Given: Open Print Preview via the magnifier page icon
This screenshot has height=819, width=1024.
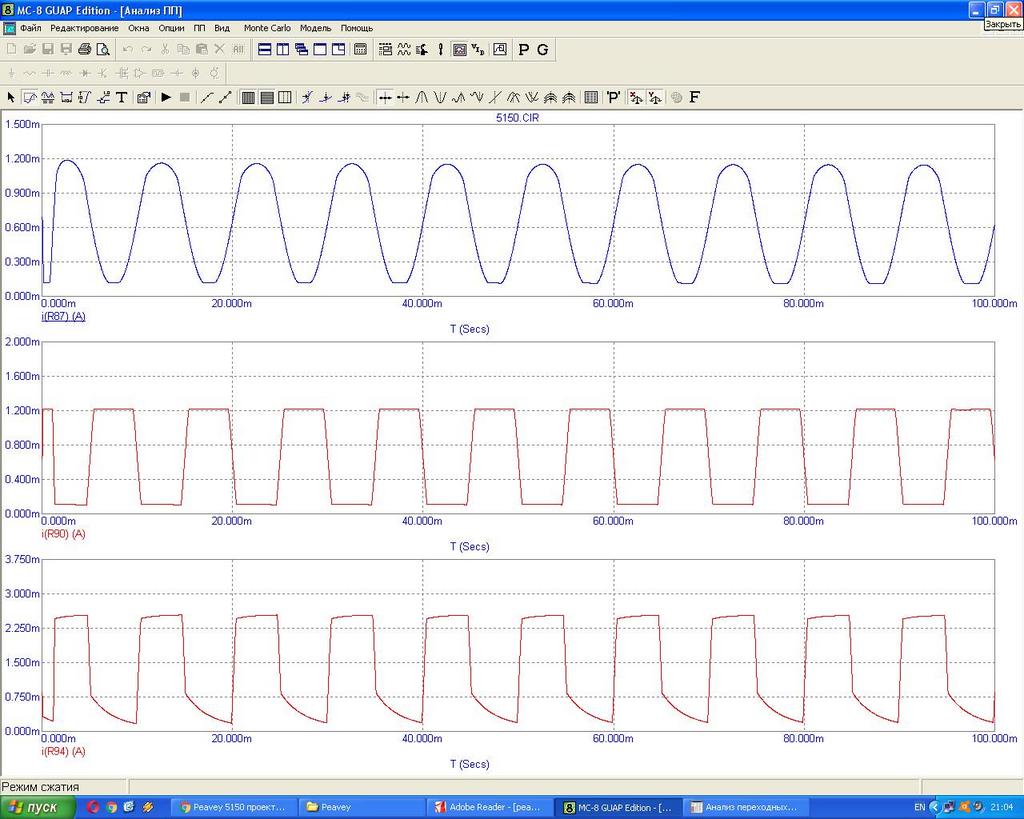Looking at the screenshot, I should click(x=103, y=49).
